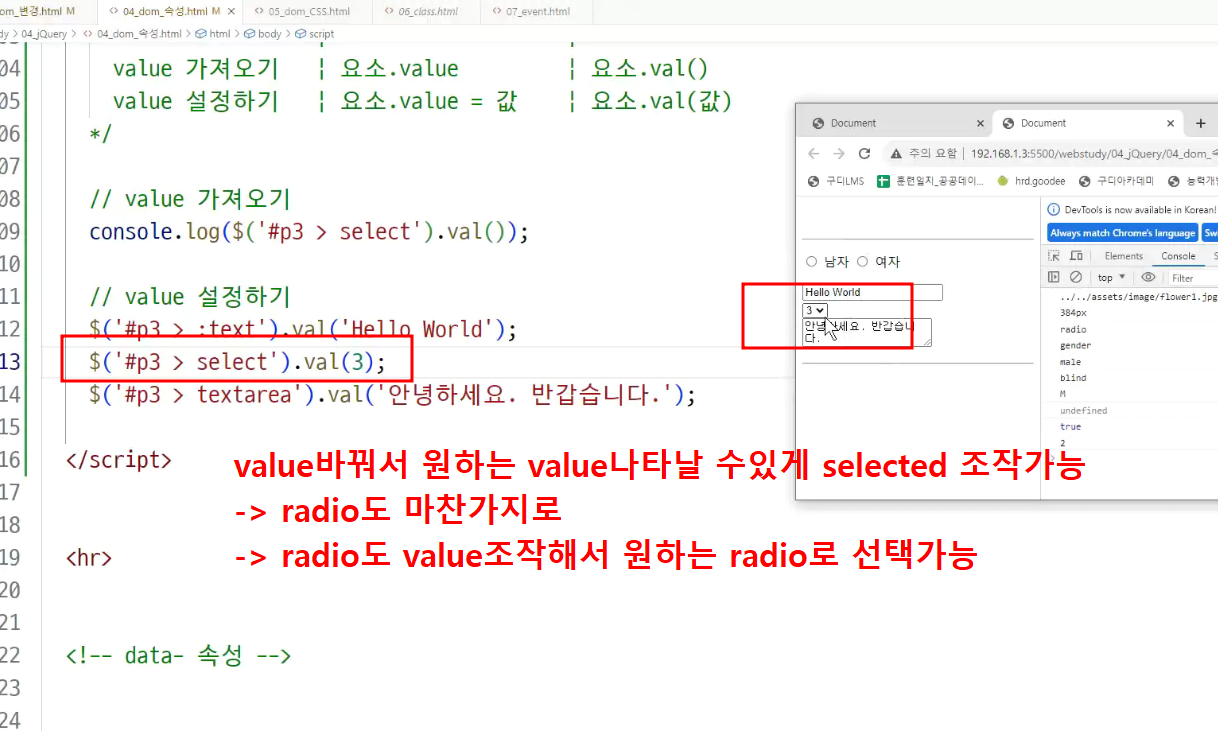The height and width of the screenshot is (731, 1218).
Task: Click Always match Chrome's language button
Action: [x=1122, y=232]
